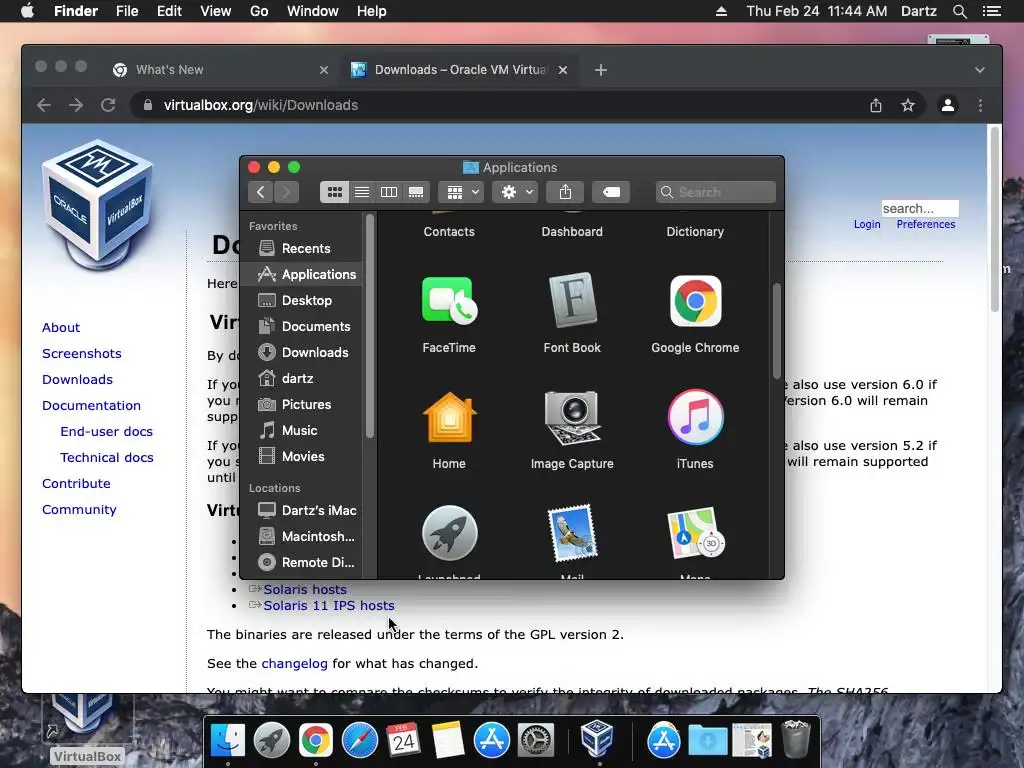Click Chrome's share page icon

coord(876,105)
